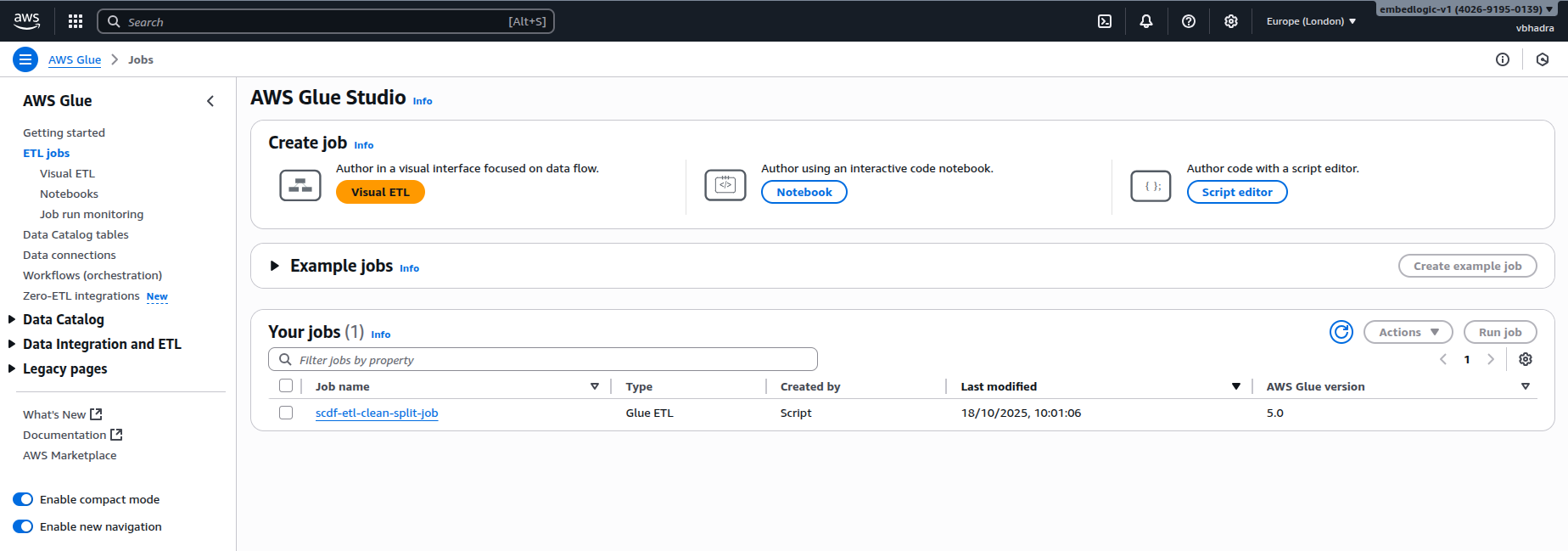
Task: Open the notifications bell
Action: [x=1146, y=21]
